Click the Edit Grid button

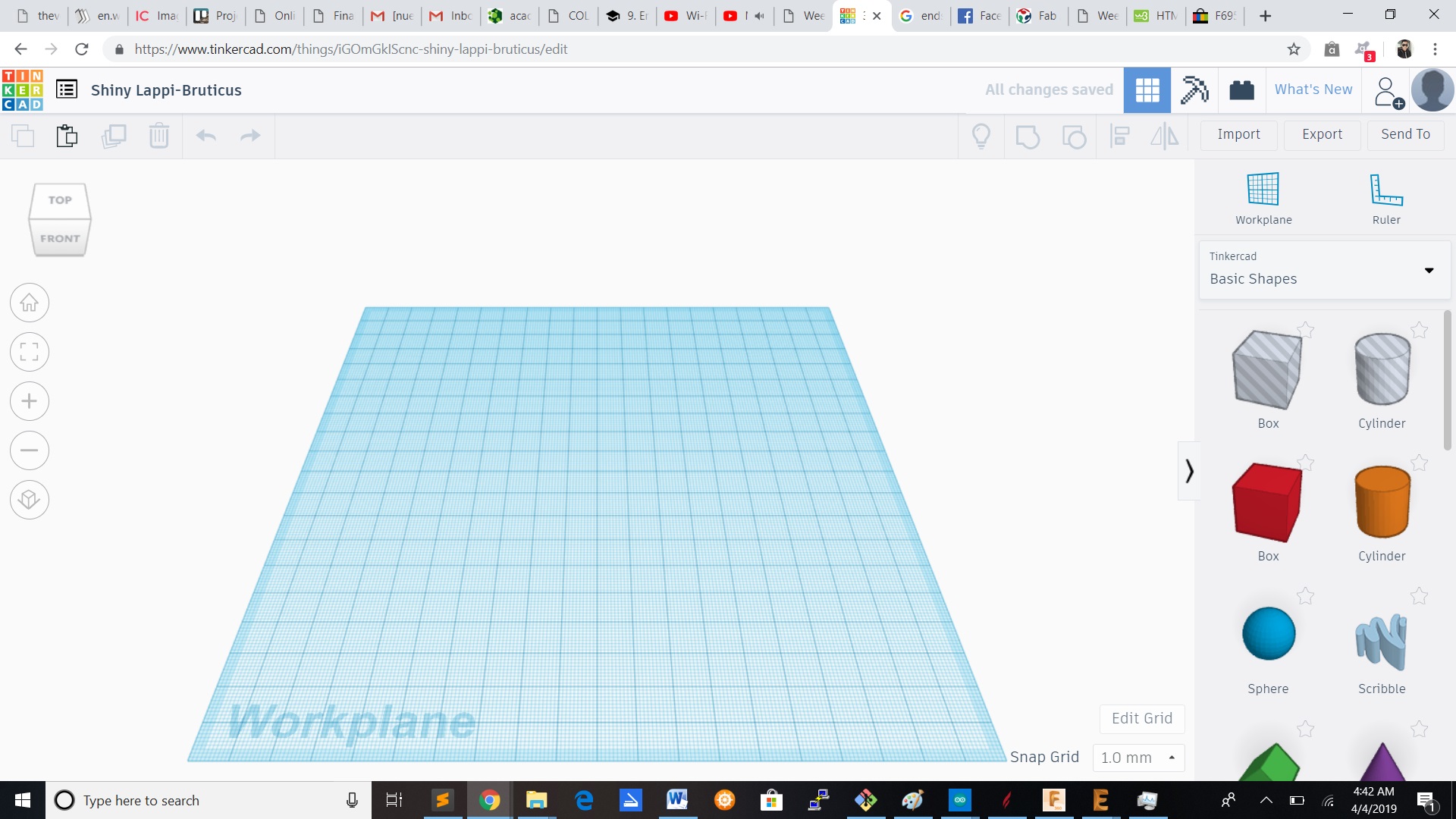[1141, 718]
